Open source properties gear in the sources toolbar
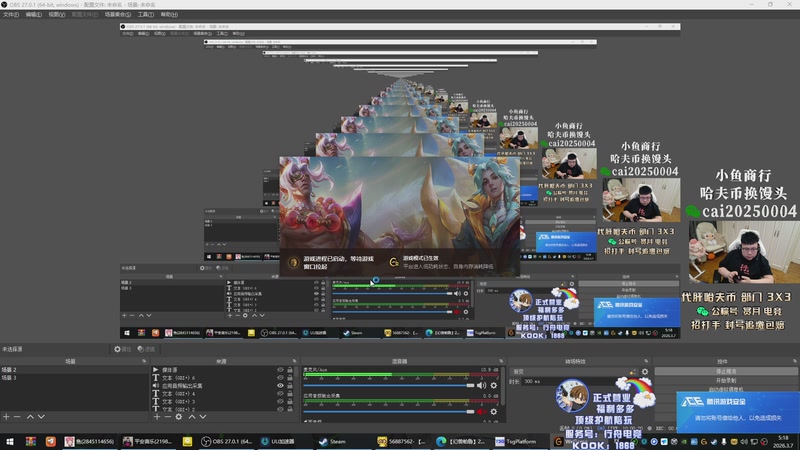 (179, 417)
